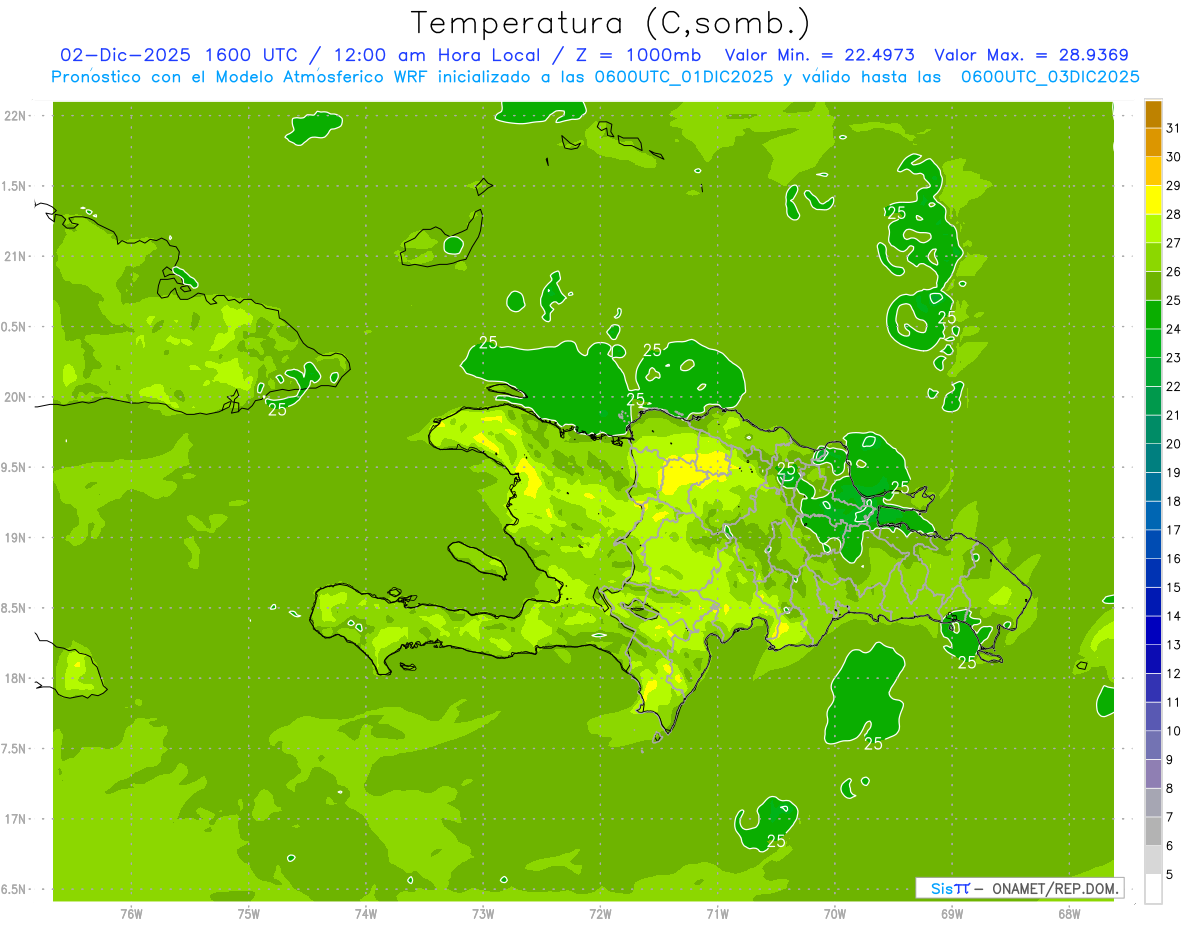Screen dimensions: 1200x927
Task: Click the 19N latitude axis label
Action: 15,537
